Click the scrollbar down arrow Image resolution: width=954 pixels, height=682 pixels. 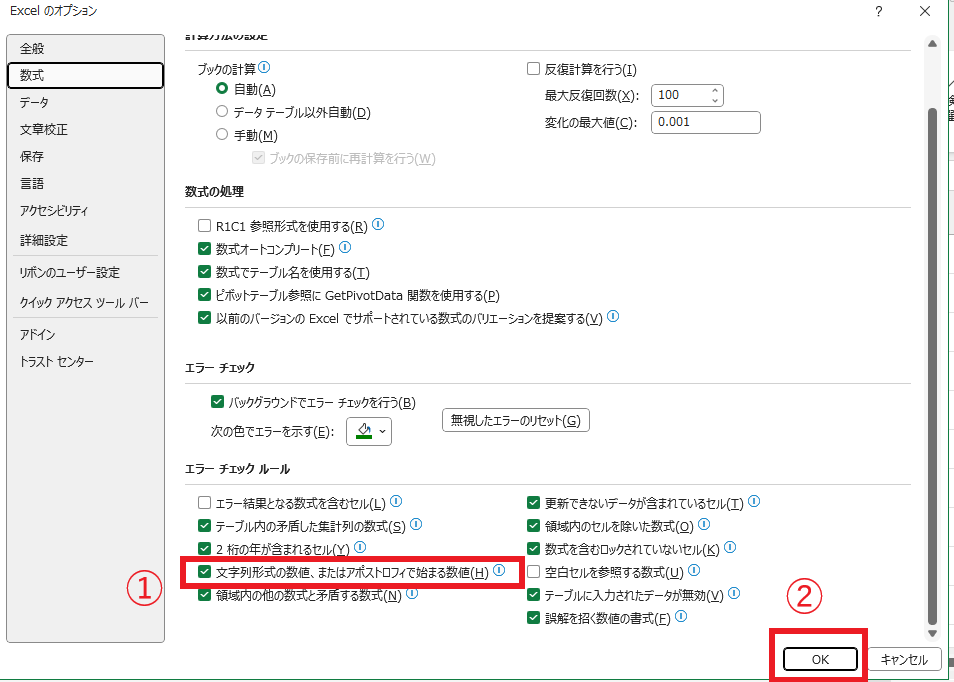(932, 633)
